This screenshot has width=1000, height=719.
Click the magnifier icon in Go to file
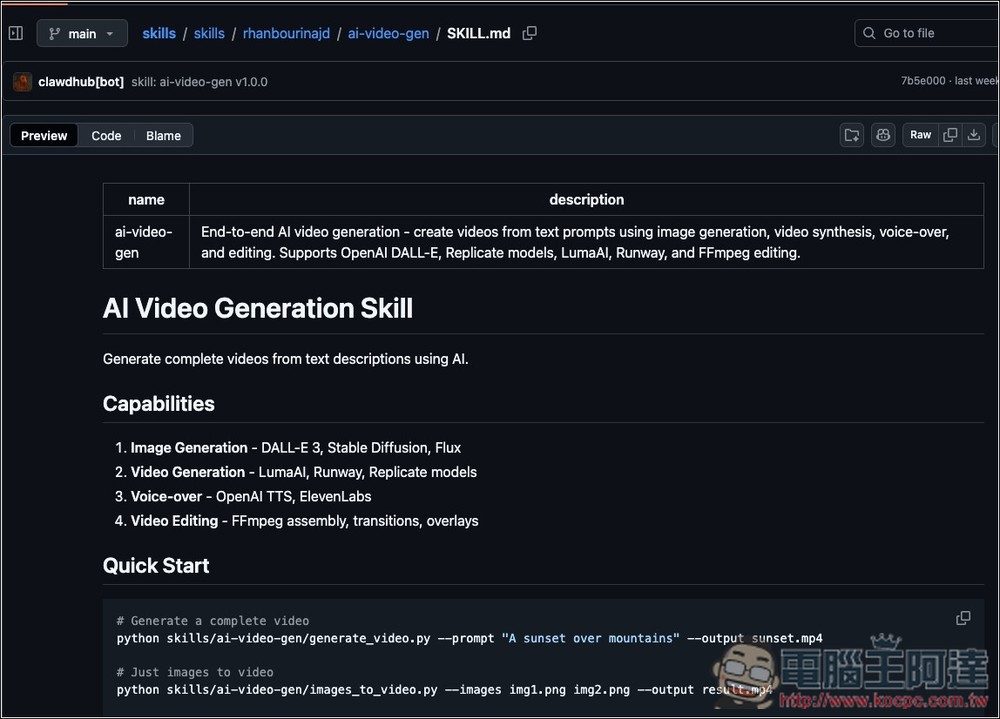pos(869,33)
